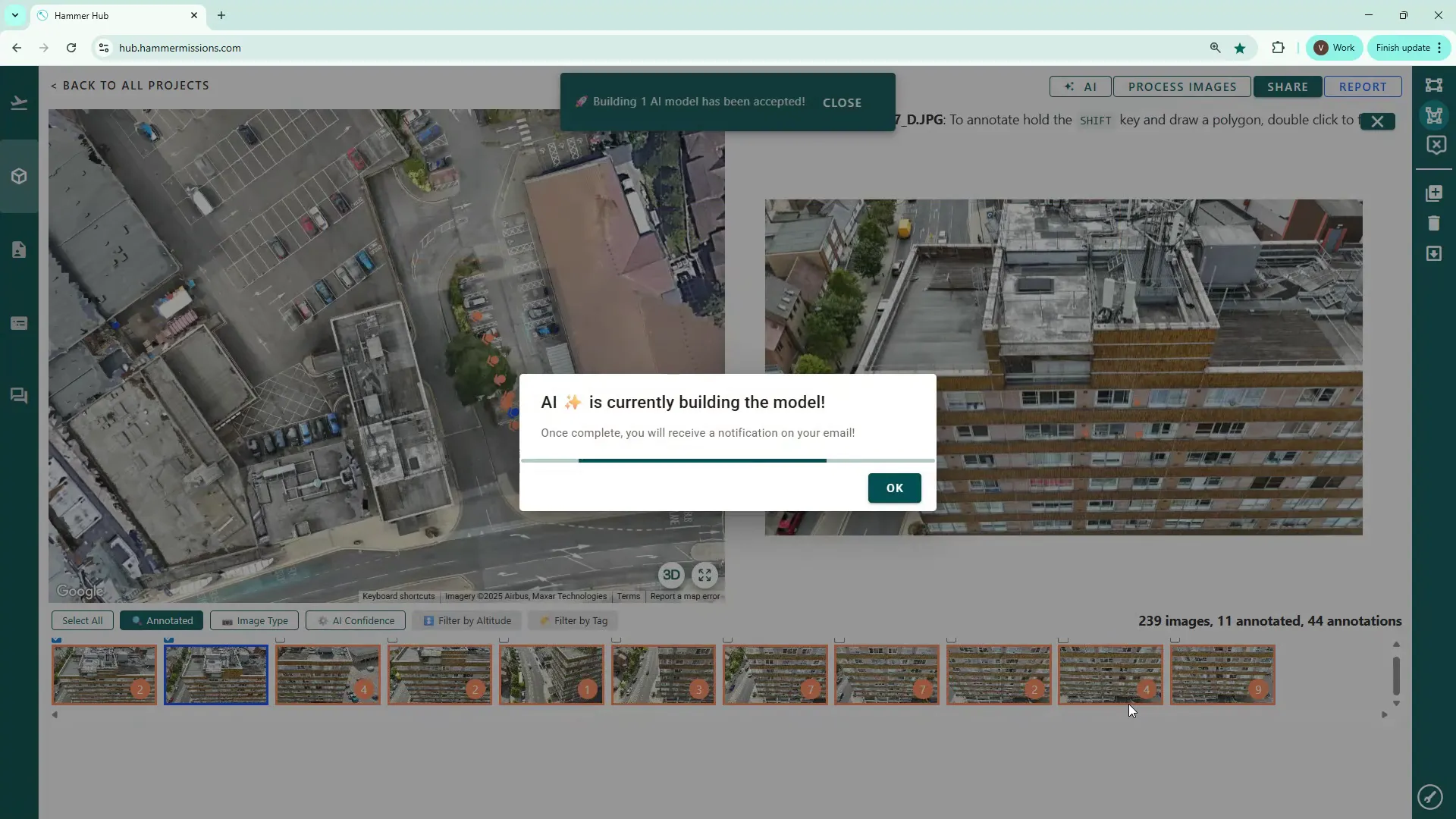This screenshot has width=1456, height=819.
Task: Expand map to fullscreen
Action: (704, 575)
